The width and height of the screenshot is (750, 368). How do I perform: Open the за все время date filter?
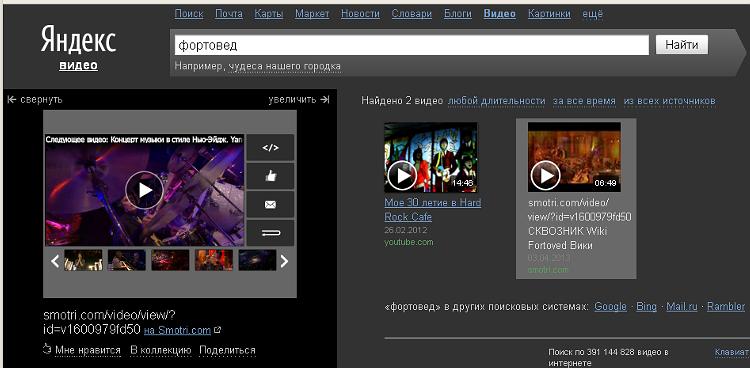[x=584, y=101]
